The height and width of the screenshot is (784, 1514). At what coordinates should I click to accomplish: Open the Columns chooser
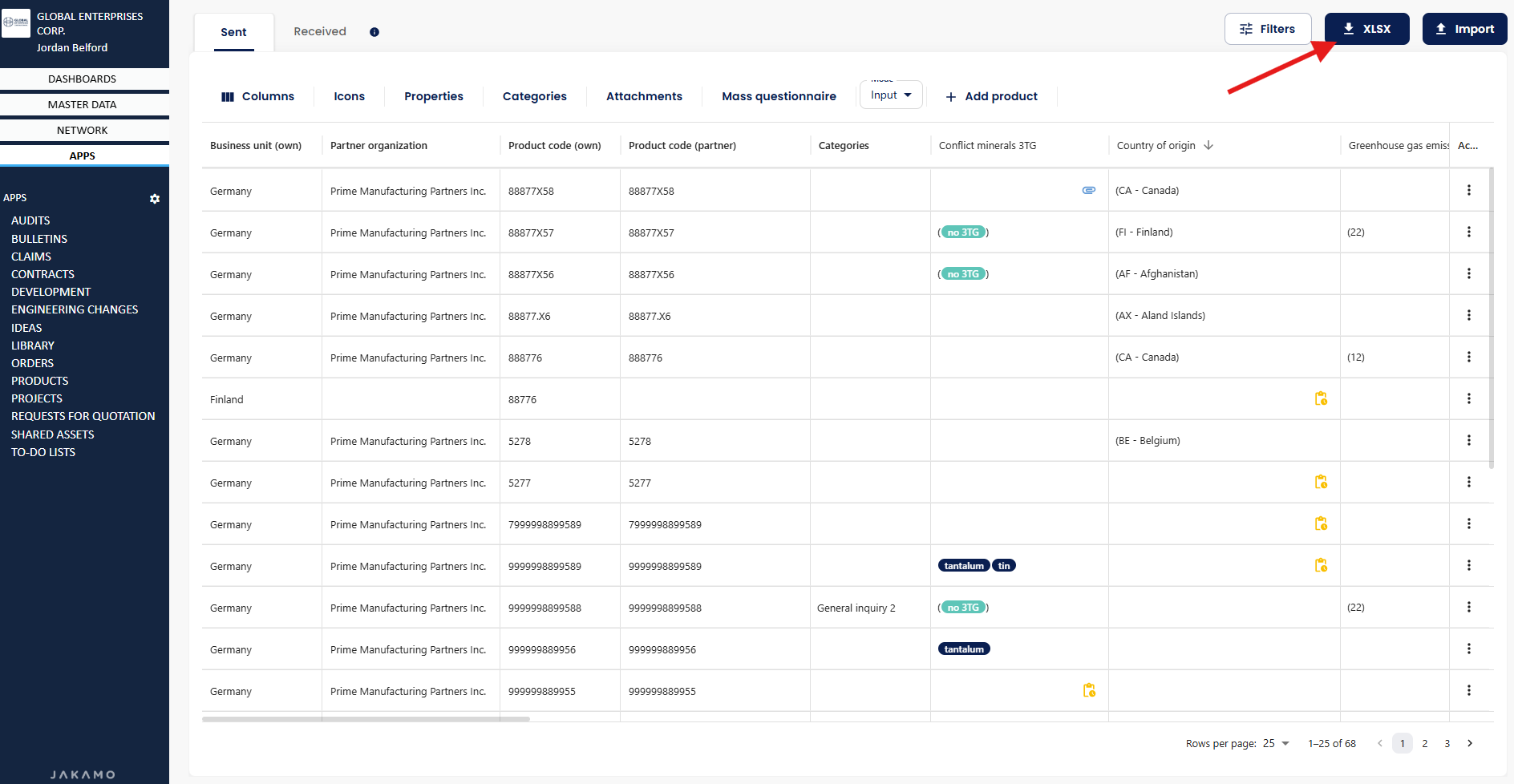[257, 96]
